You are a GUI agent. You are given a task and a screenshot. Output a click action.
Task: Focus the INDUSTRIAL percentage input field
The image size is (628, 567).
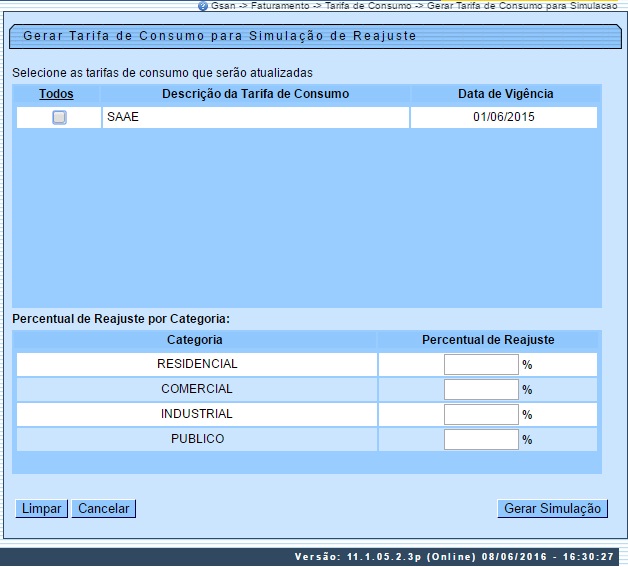point(481,414)
